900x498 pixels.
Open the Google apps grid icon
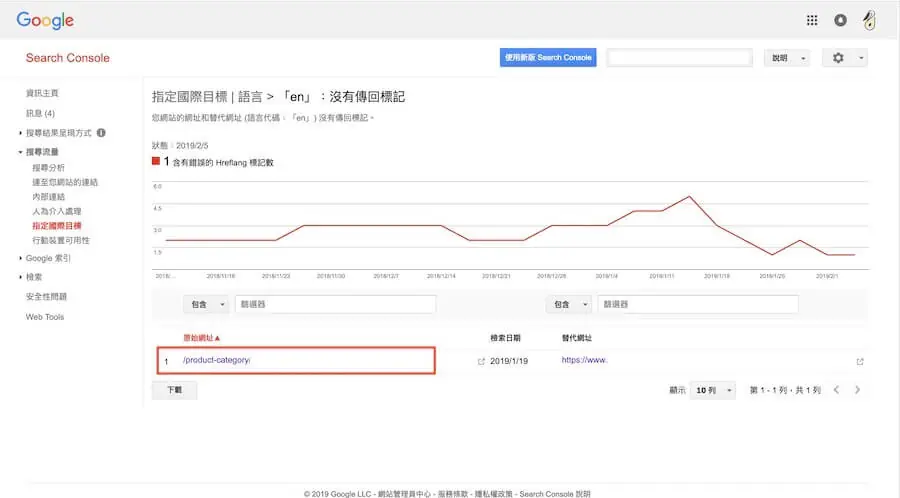812,21
